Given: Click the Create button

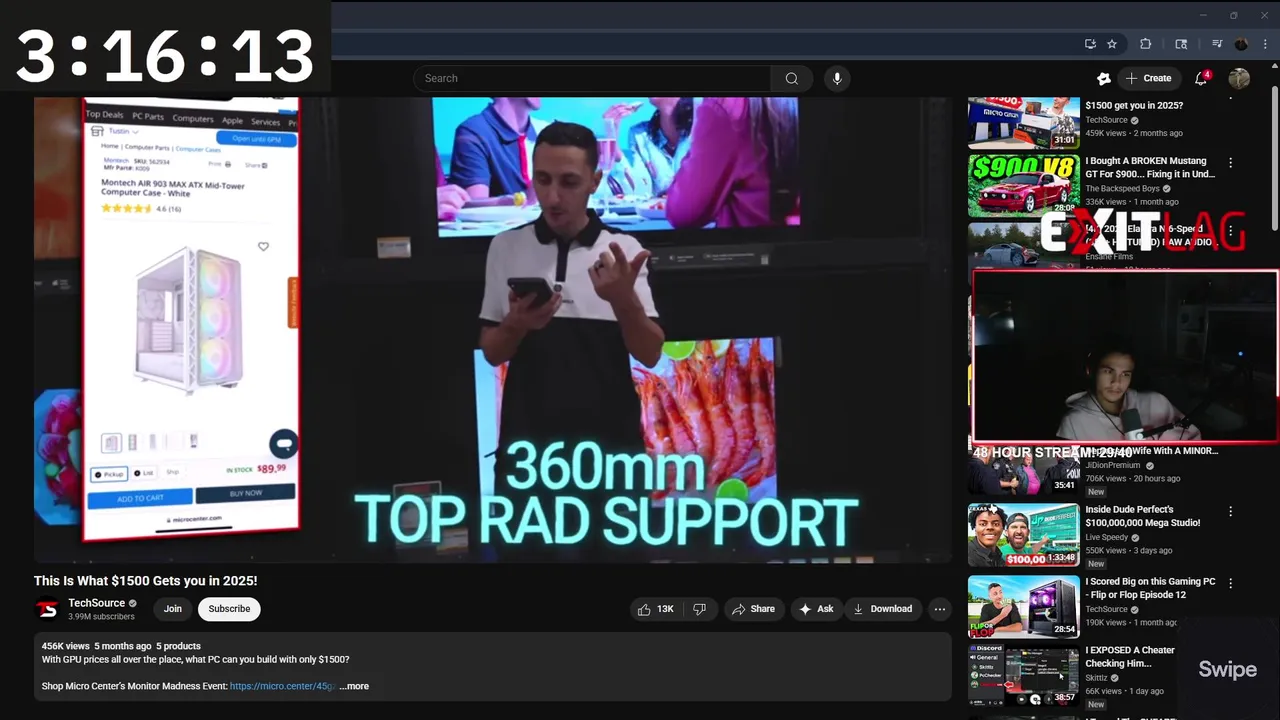Looking at the screenshot, I should 1148,78.
